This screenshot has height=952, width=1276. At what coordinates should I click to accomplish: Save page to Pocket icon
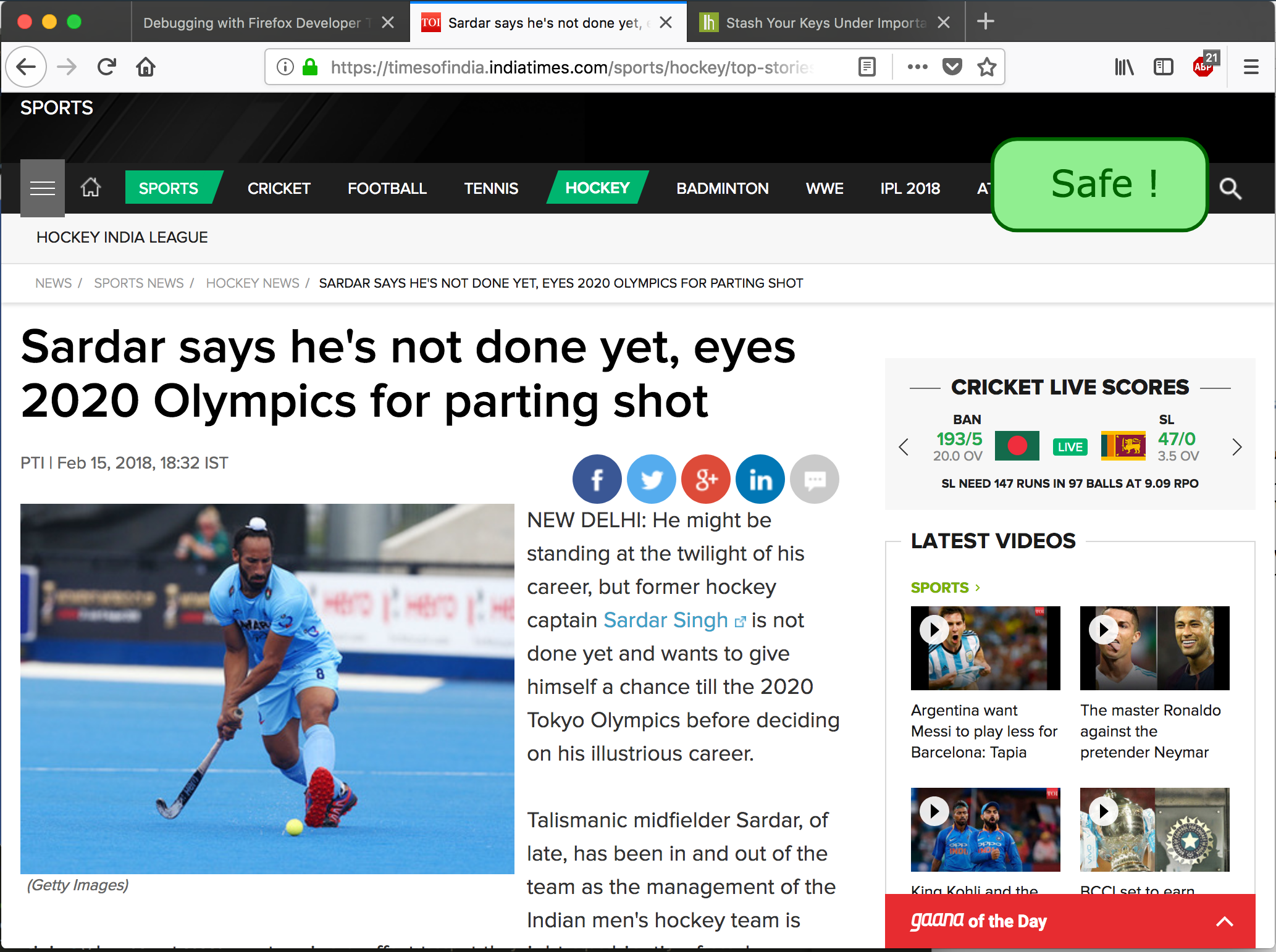pos(952,66)
